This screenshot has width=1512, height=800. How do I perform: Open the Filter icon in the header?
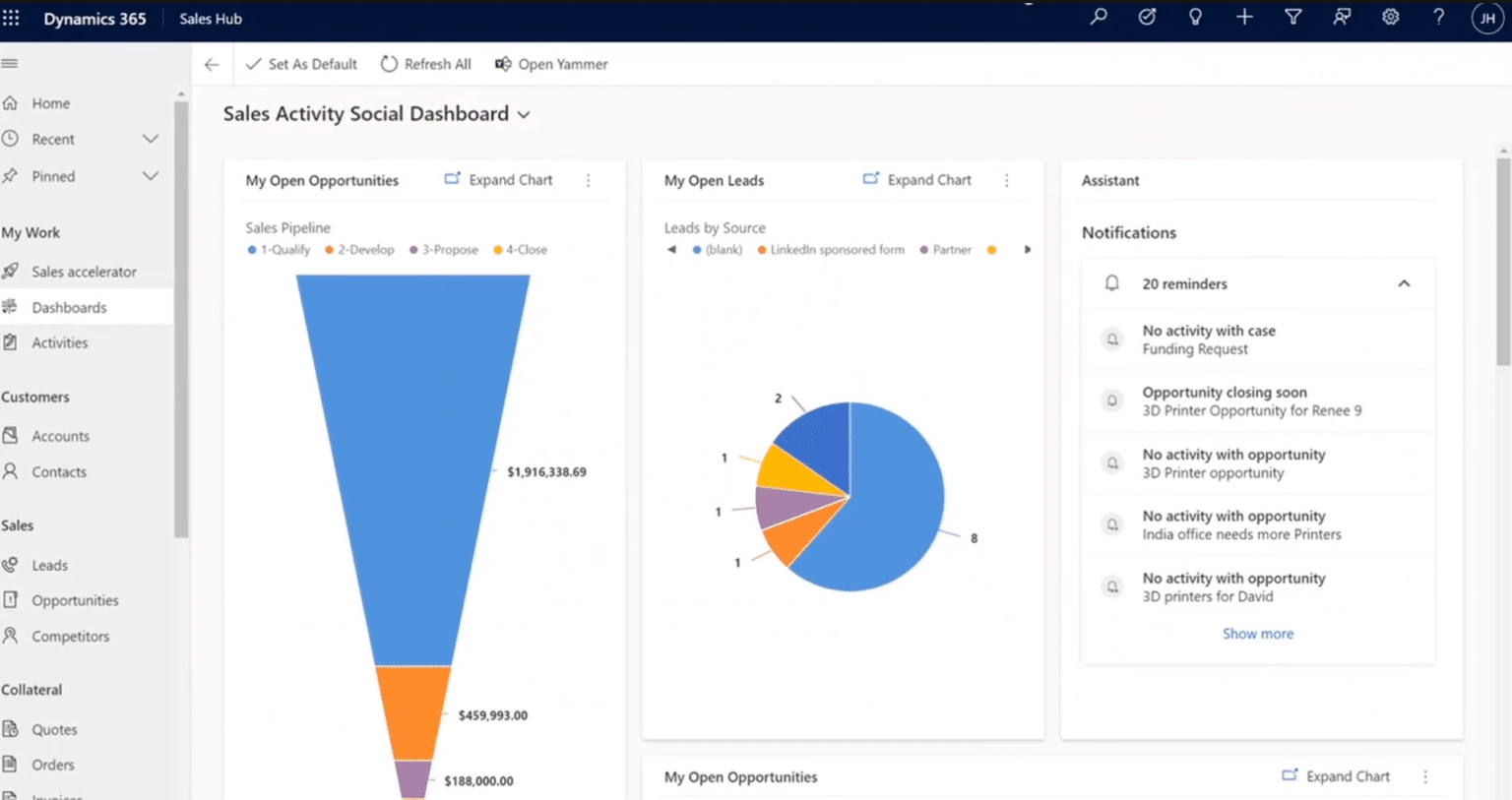coord(1292,17)
